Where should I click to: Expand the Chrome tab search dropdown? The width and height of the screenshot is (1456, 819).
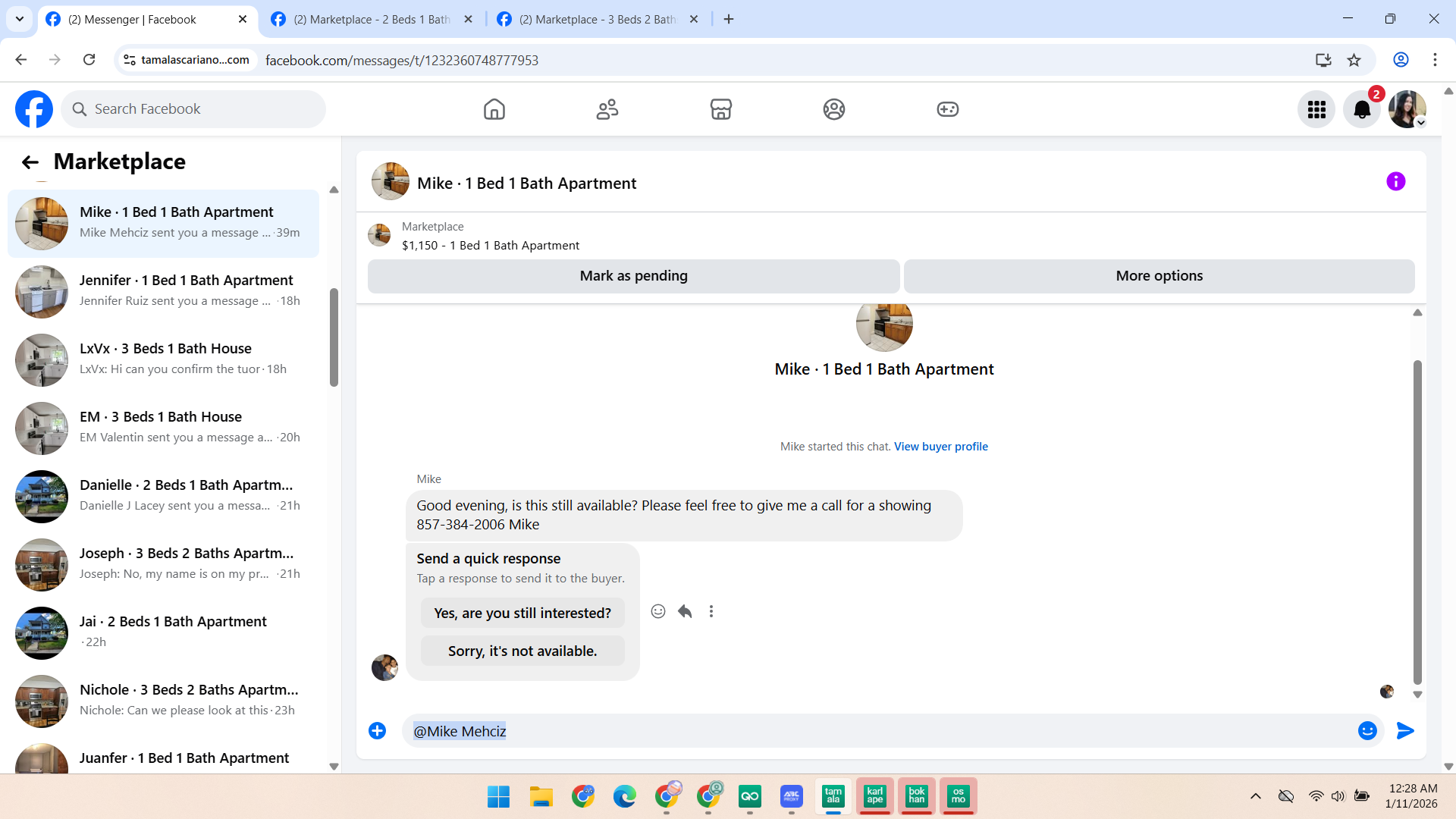20,19
